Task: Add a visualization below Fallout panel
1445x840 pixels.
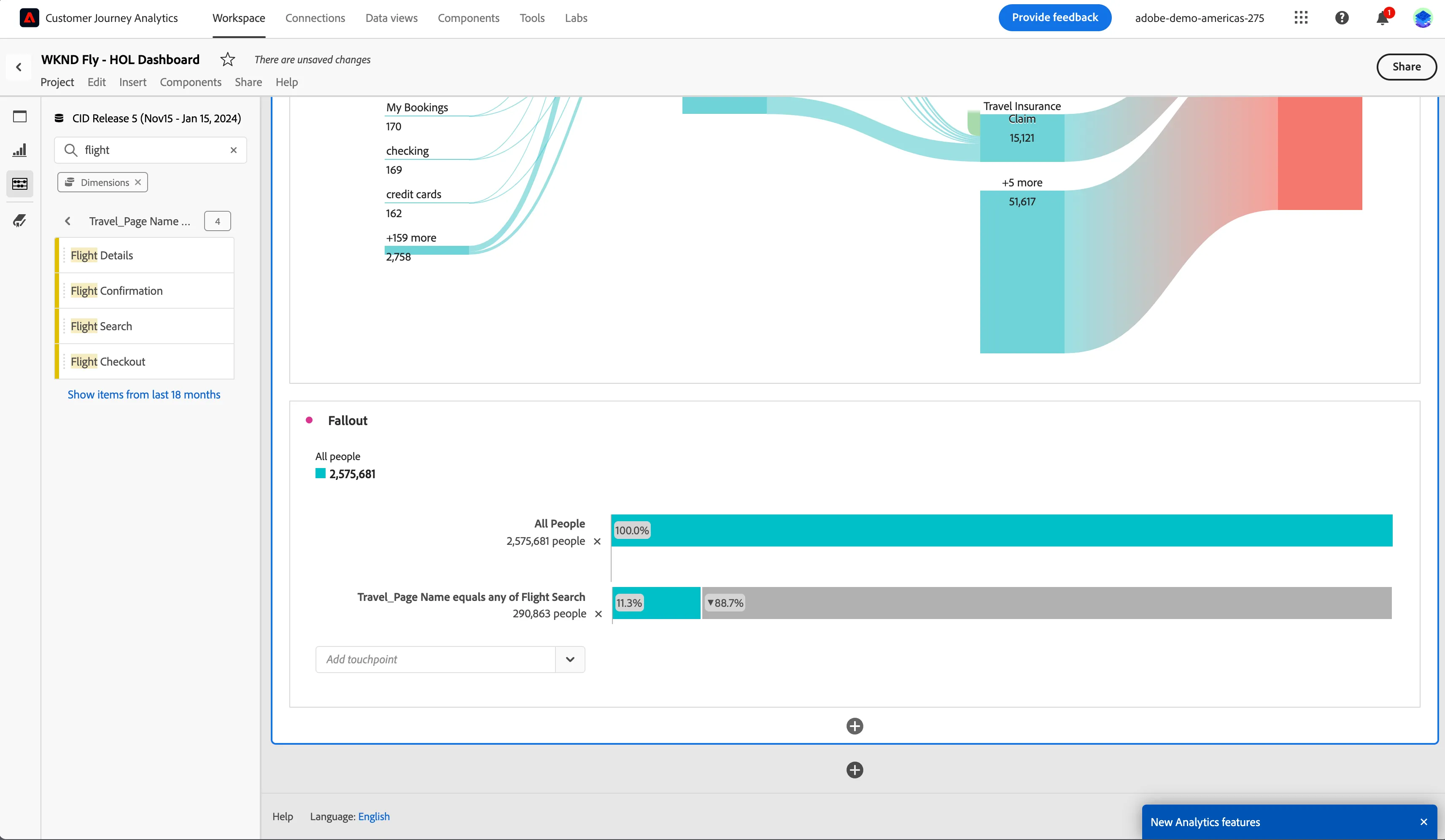Action: coord(855,726)
